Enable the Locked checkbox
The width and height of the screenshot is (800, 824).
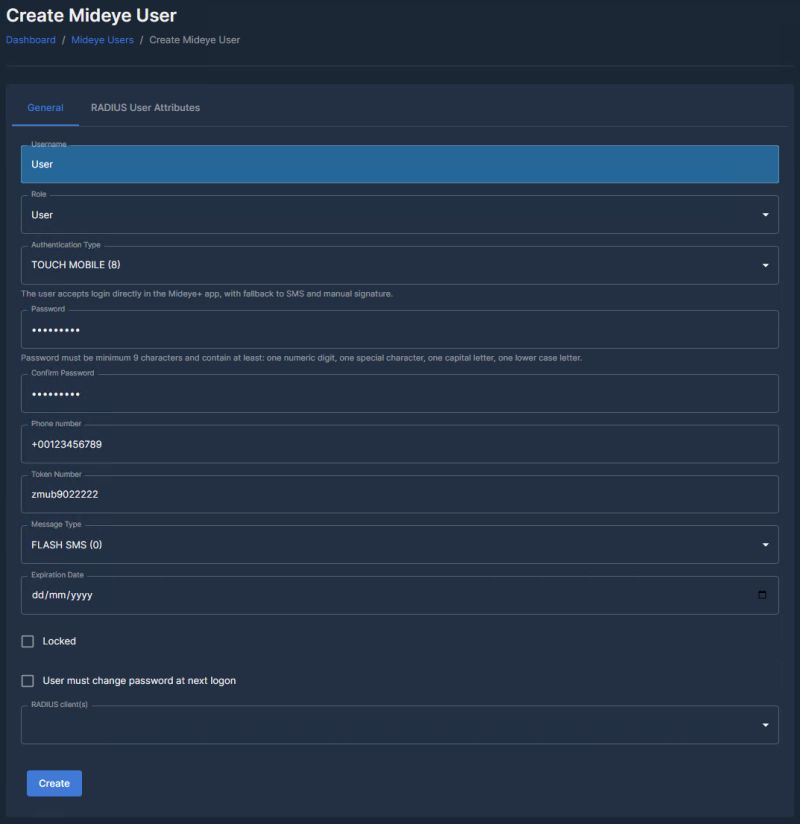pyautogui.click(x=27, y=641)
